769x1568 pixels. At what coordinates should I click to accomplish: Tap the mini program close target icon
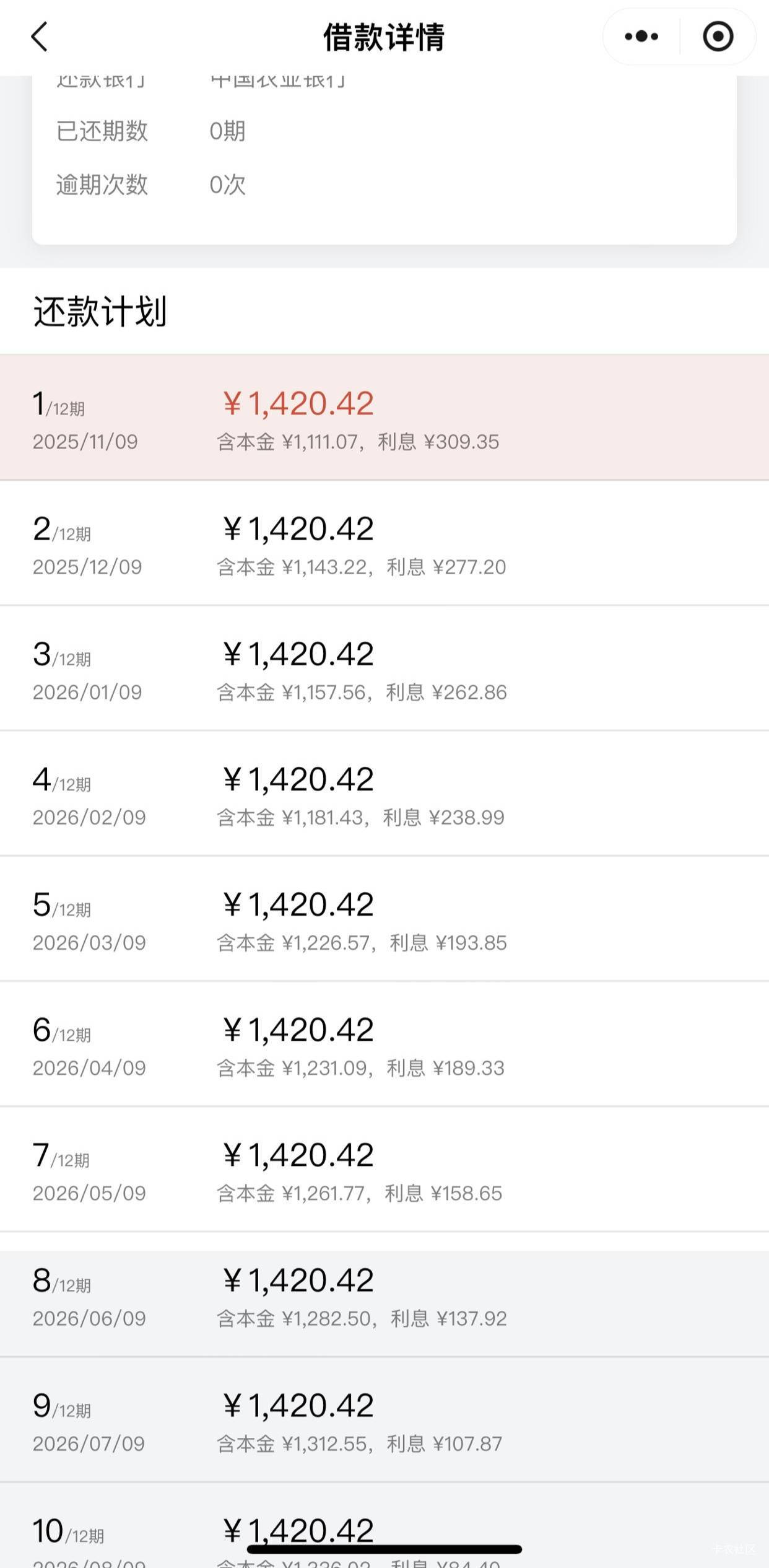click(718, 37)
